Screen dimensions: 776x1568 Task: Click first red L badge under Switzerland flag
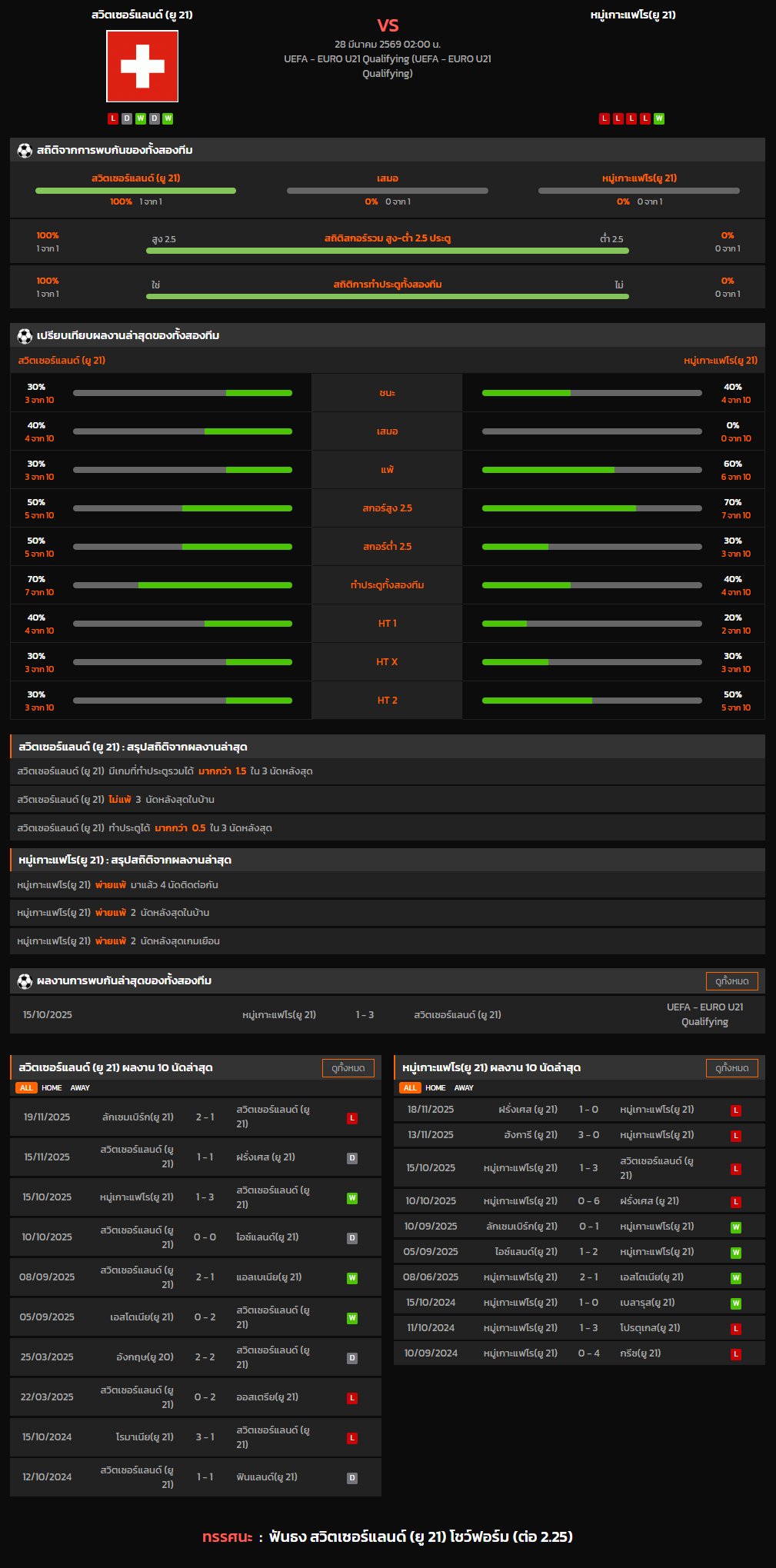pos(113,118)
